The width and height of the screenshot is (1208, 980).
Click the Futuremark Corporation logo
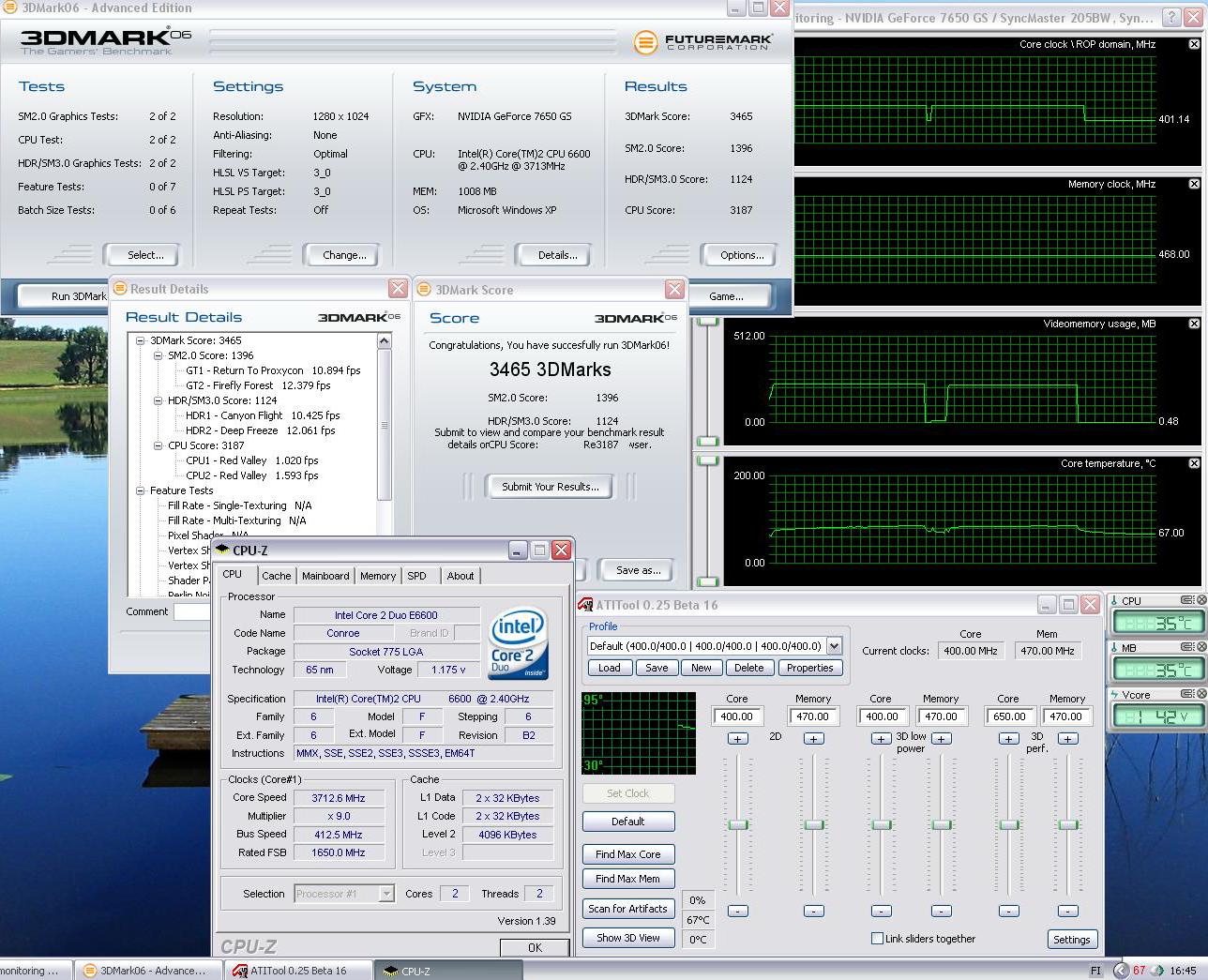click(703, 42)
